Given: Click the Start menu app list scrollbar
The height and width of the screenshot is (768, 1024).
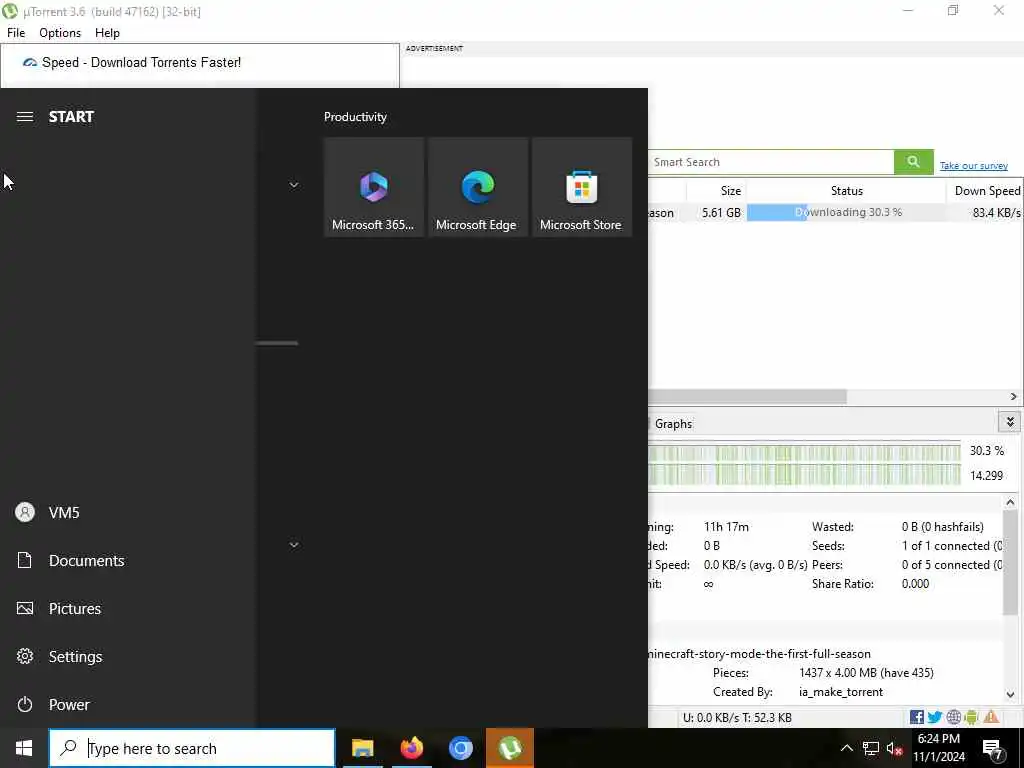Looking at the screenshot, I should tap(277, 343).
